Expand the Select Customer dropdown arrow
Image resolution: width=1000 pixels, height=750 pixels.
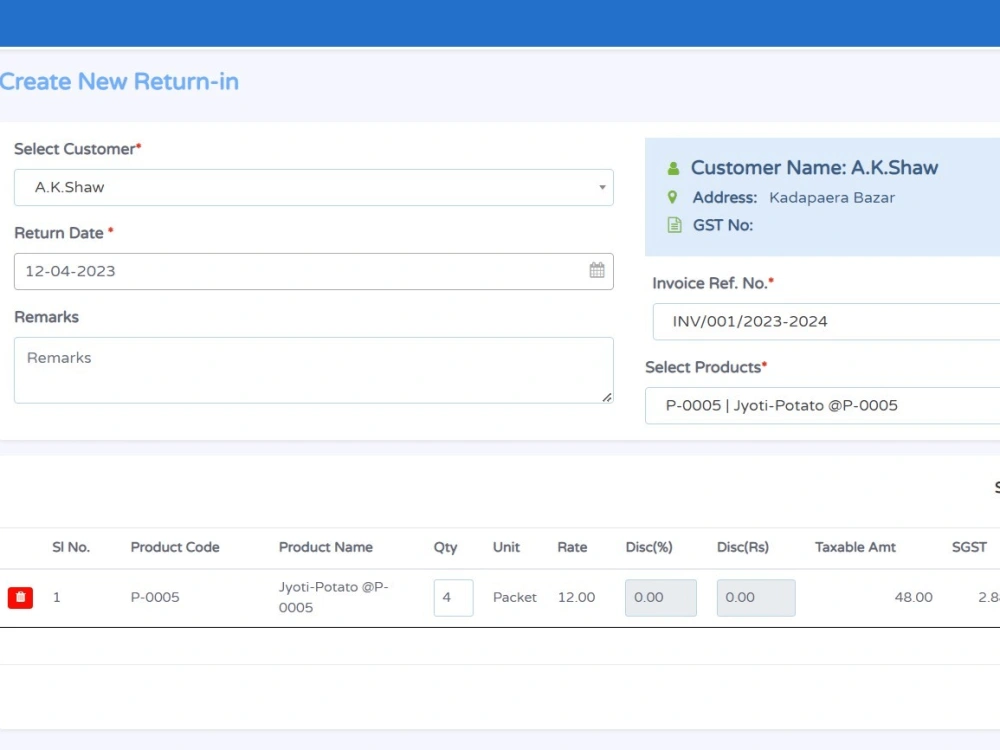pos(602,188)
